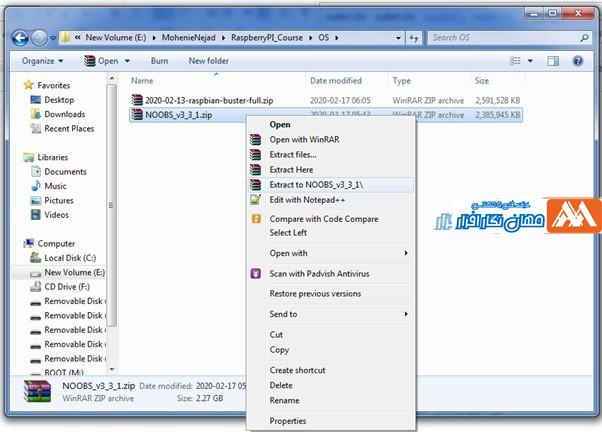Open Videos library in navigation pane
Screen dimensions: 602x432
56,215
